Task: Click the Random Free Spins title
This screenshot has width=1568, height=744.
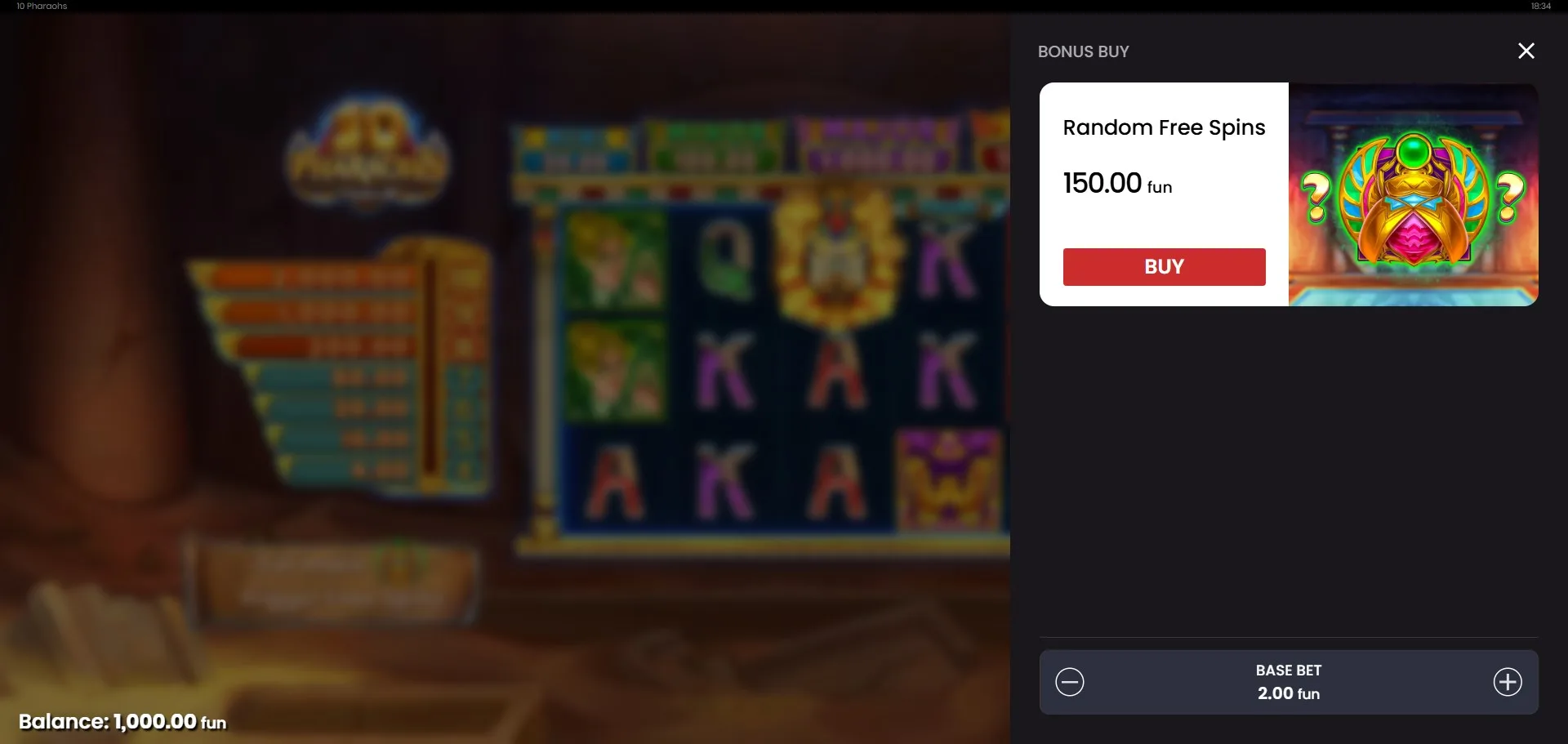Action: point(1164,127)
